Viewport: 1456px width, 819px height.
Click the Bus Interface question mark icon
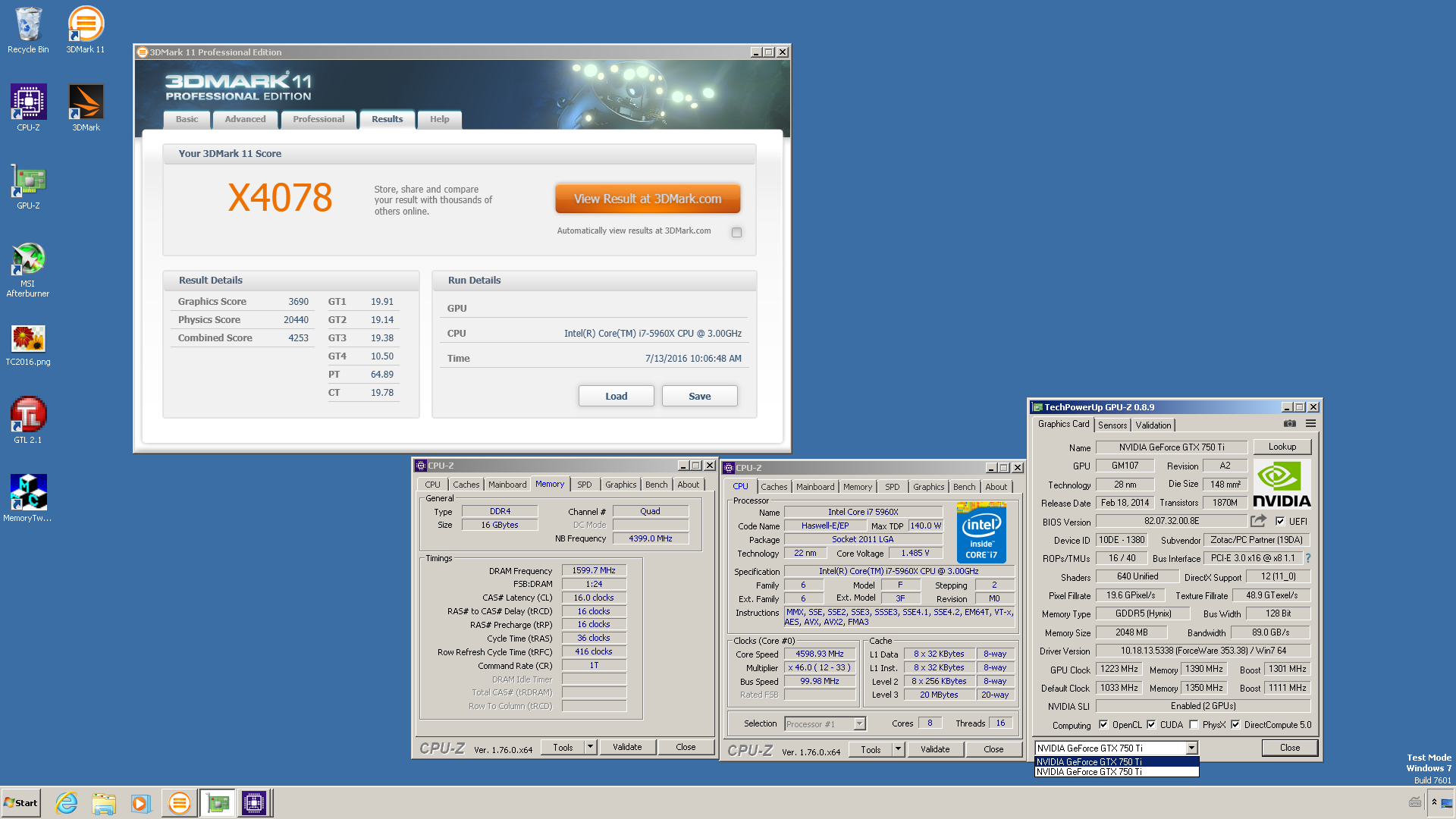click(x=1308, y=558)
